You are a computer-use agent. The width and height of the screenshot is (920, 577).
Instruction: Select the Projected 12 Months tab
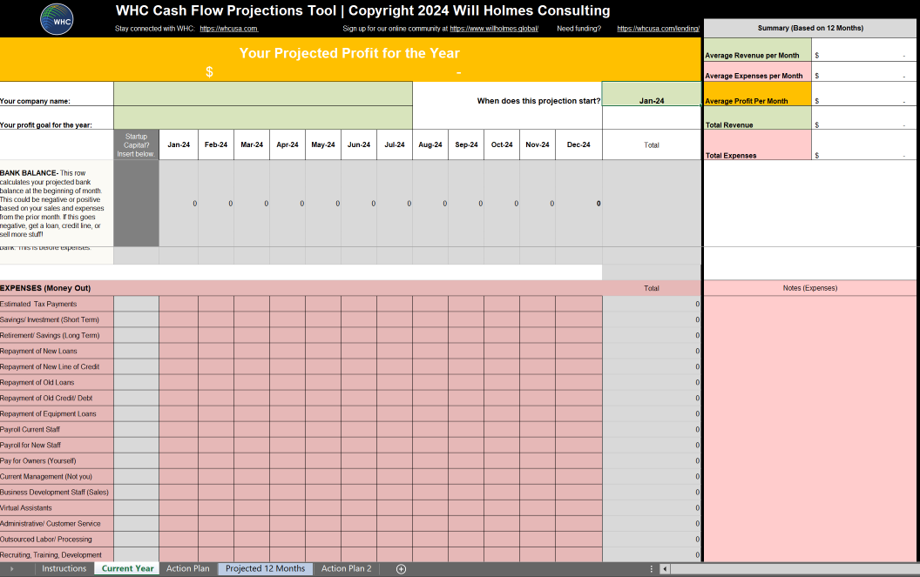(265, 569)
